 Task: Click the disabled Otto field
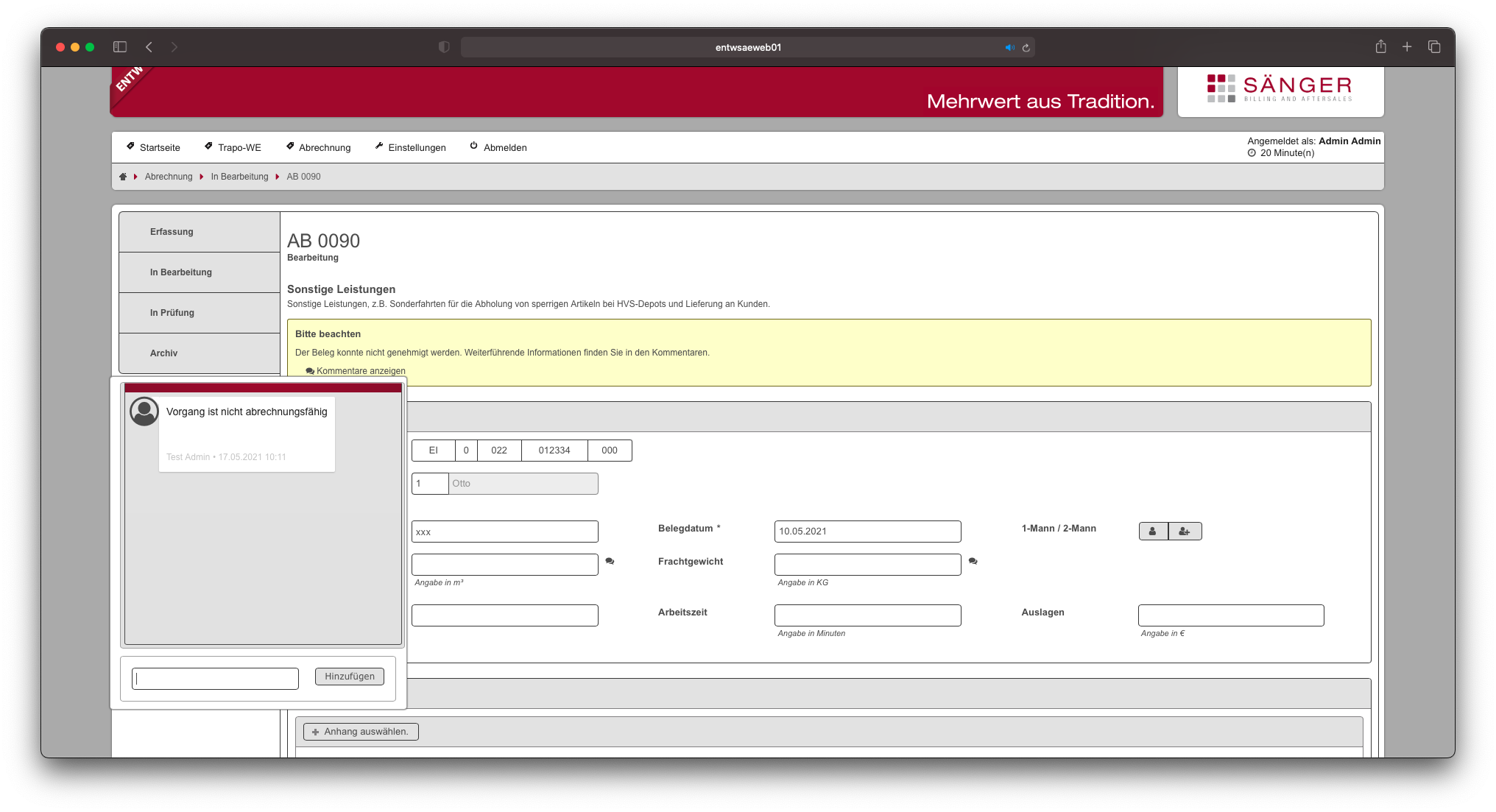tap(523, 484)
